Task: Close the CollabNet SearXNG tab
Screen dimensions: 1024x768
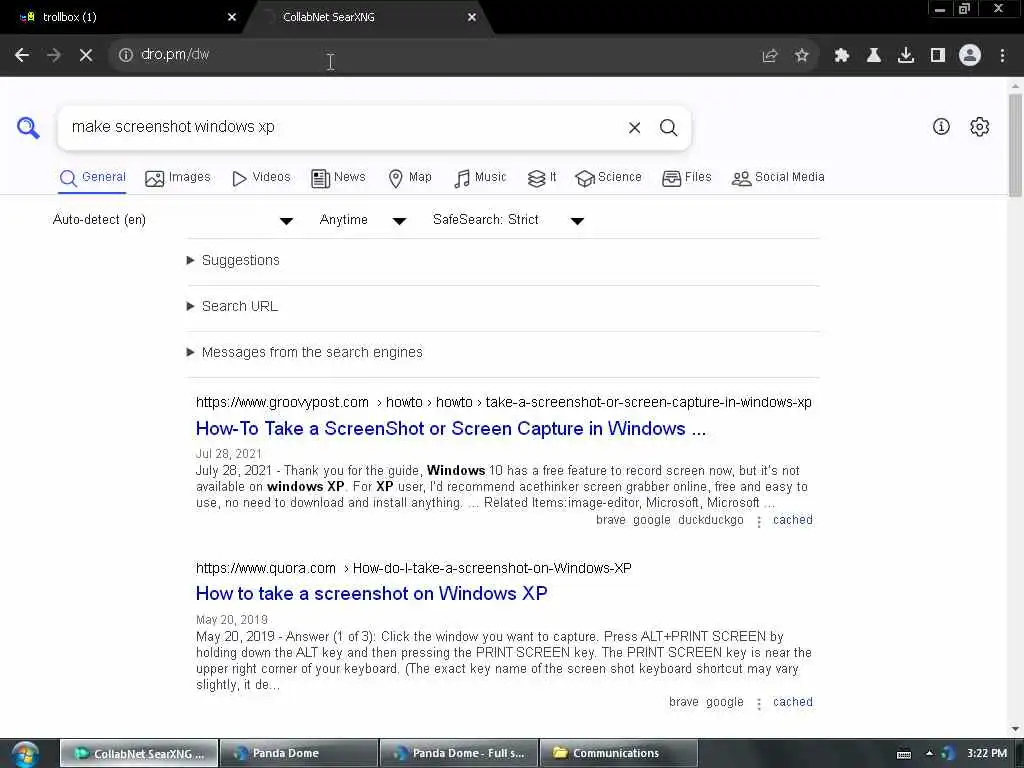Action: coord(472,17)
